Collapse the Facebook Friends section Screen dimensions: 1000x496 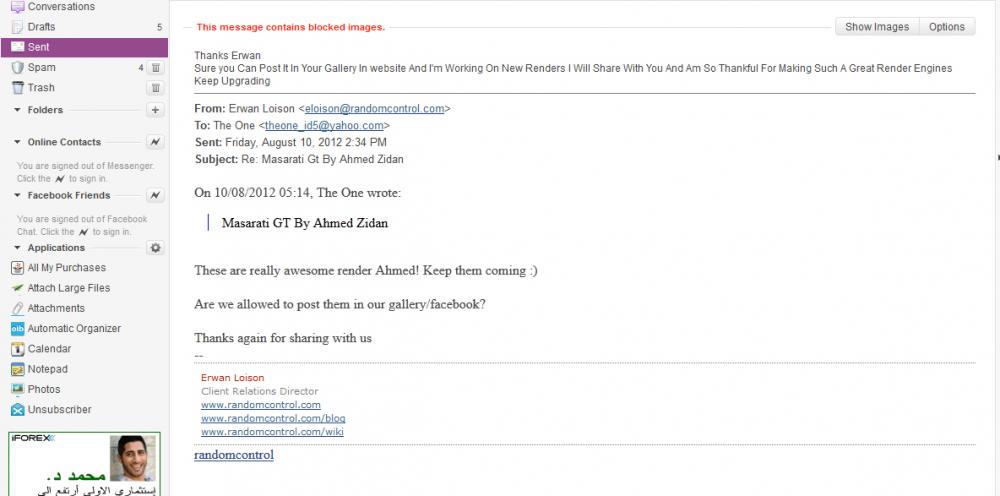(17, 195)
